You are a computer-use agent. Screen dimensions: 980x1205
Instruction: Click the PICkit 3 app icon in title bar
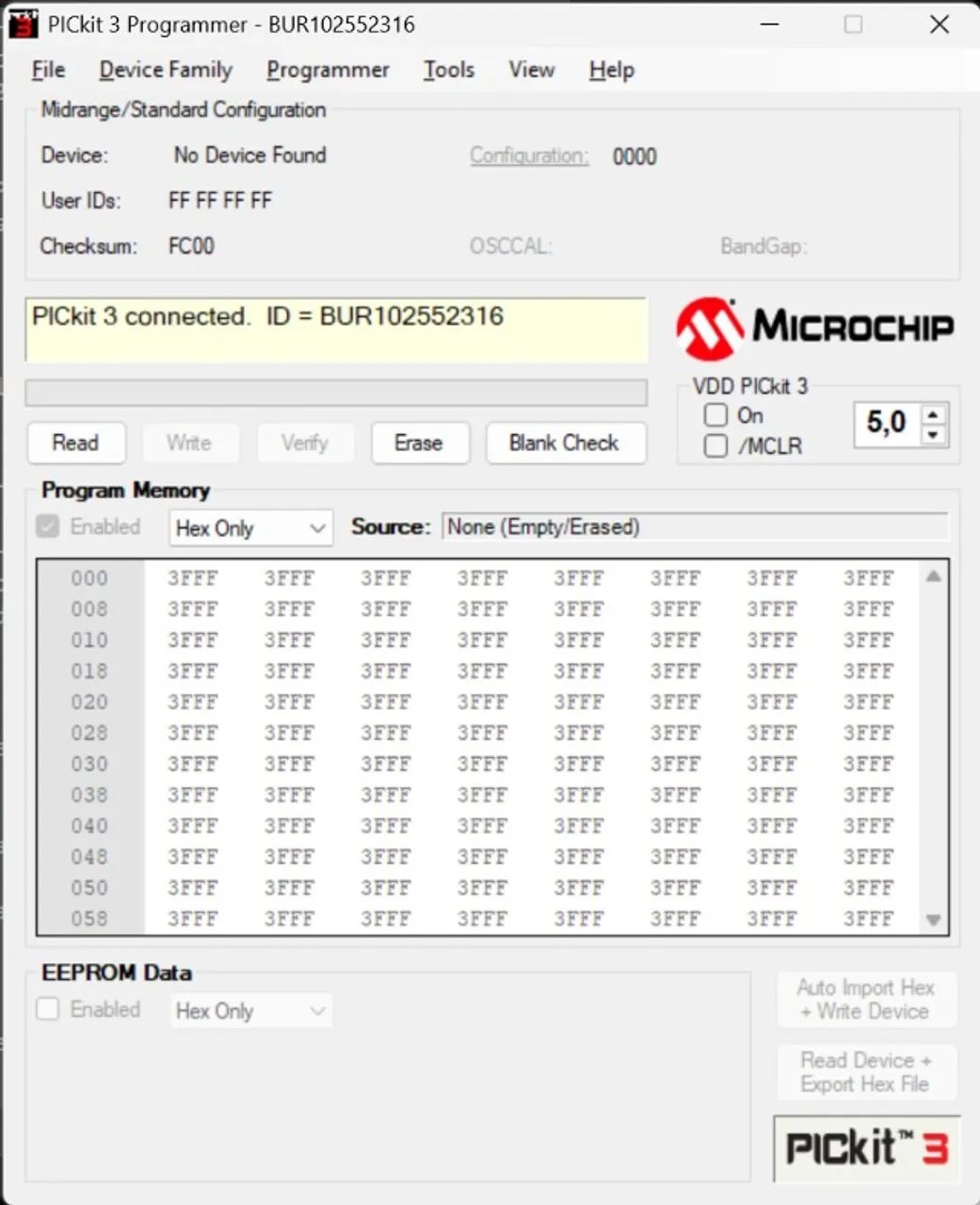(x=23, y=24)
